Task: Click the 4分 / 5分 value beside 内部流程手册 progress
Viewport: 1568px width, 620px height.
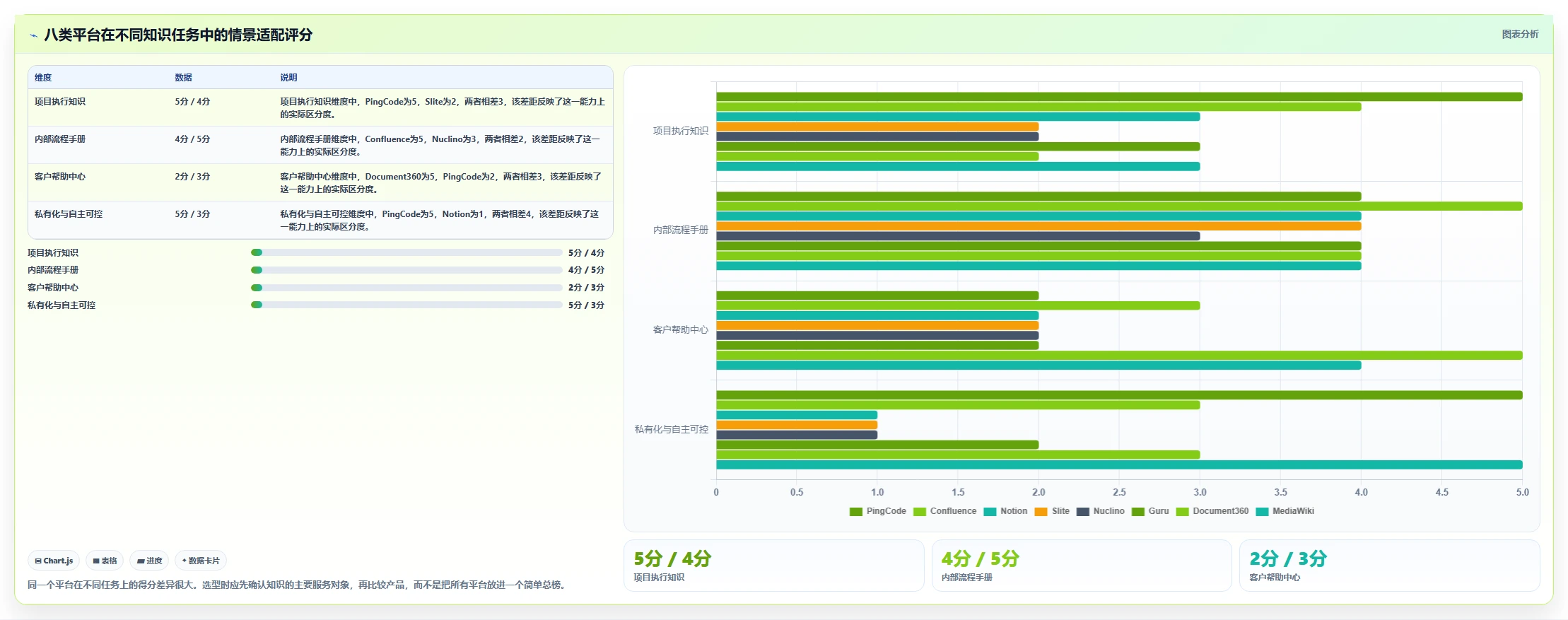Action: [x=586, y=270]
